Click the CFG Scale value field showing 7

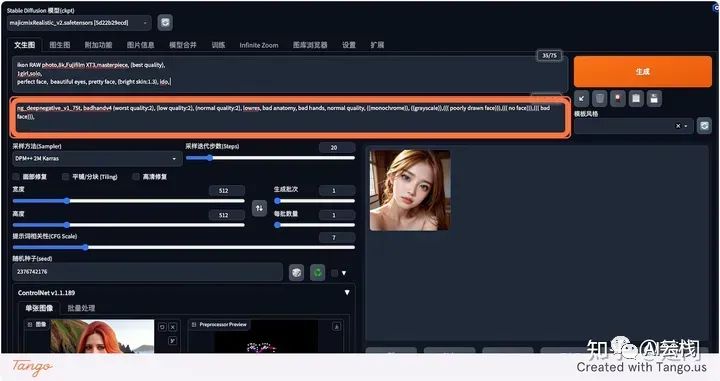pyautogui.click(x=337, y=237)
